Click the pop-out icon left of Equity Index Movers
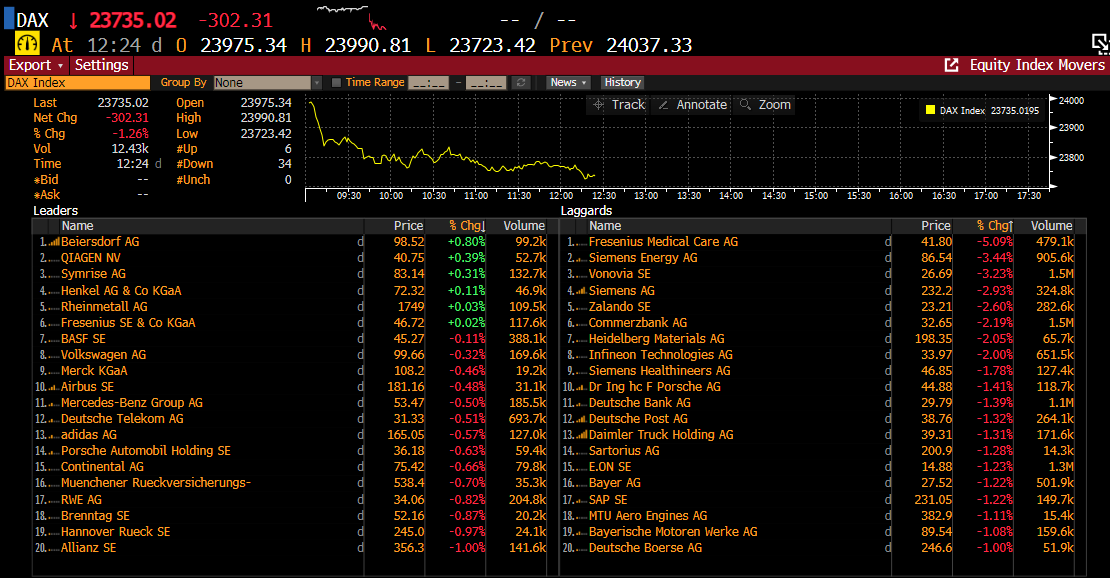1110x578 pixels. coord(951,65)
